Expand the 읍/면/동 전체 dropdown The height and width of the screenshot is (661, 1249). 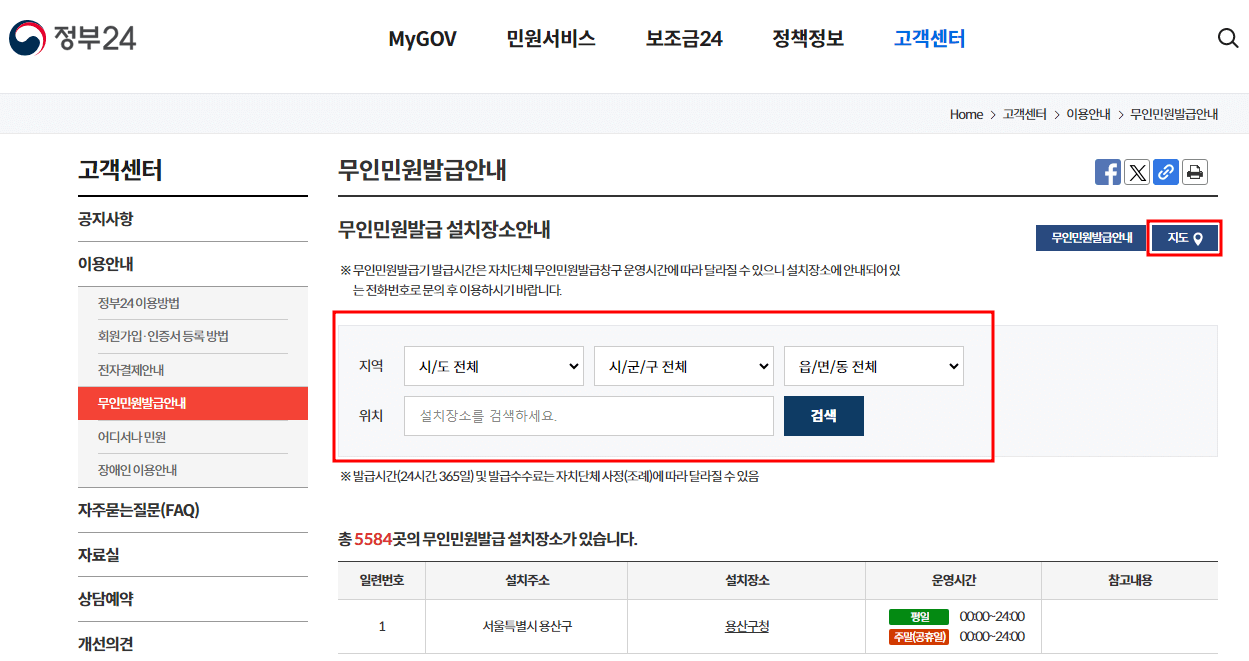tap(873, 365)
